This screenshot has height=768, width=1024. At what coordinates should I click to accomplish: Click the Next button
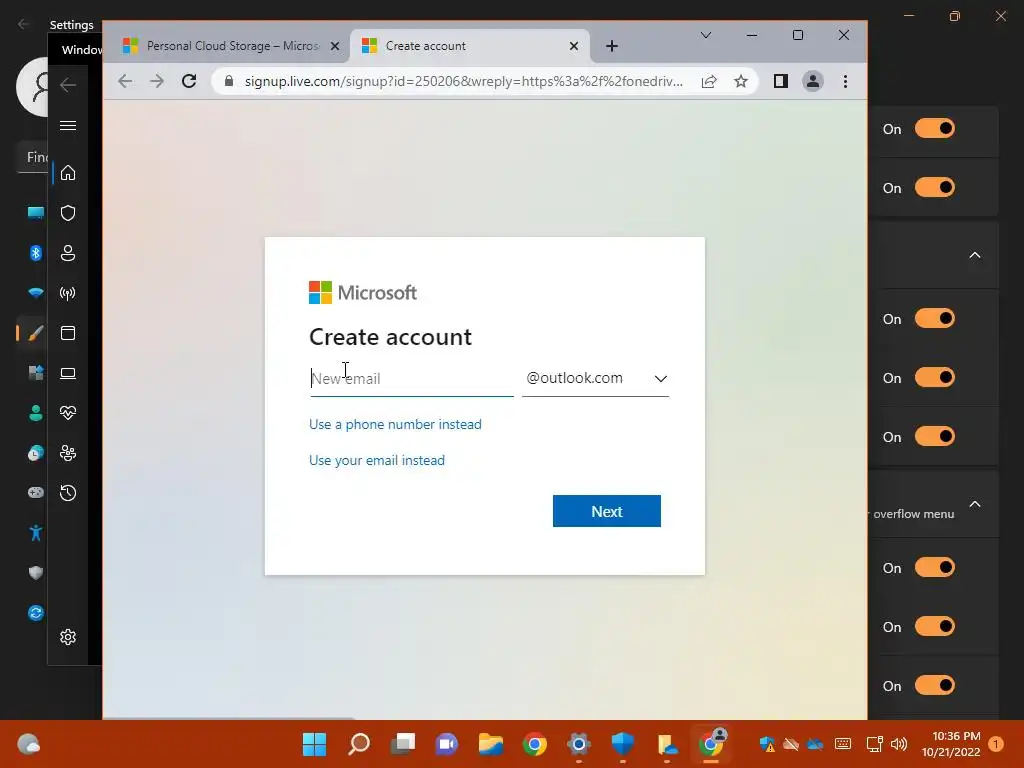point(607,511)
